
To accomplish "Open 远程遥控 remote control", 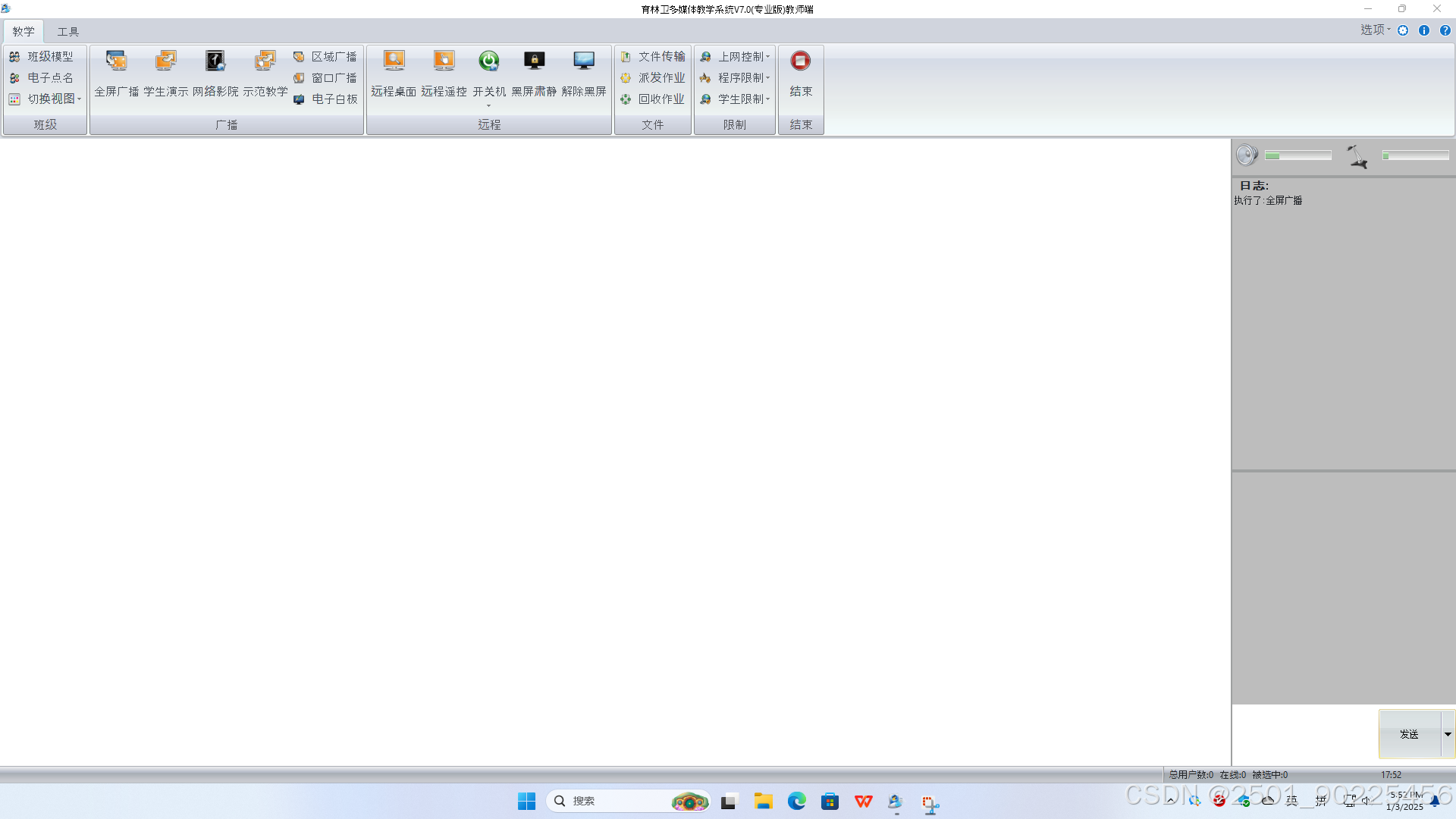I will click(x=444, y=72).
